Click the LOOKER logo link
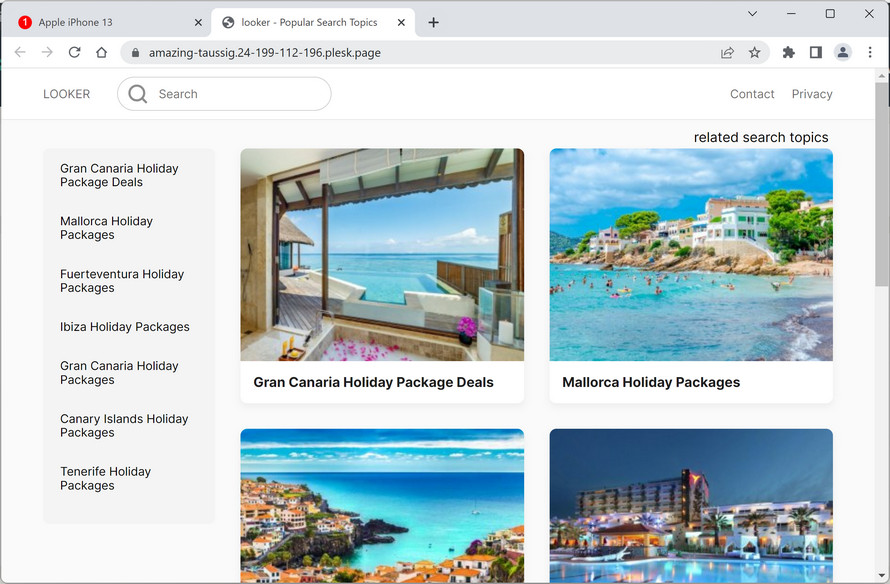The image size is (890, 584). [x=66, y=94]
